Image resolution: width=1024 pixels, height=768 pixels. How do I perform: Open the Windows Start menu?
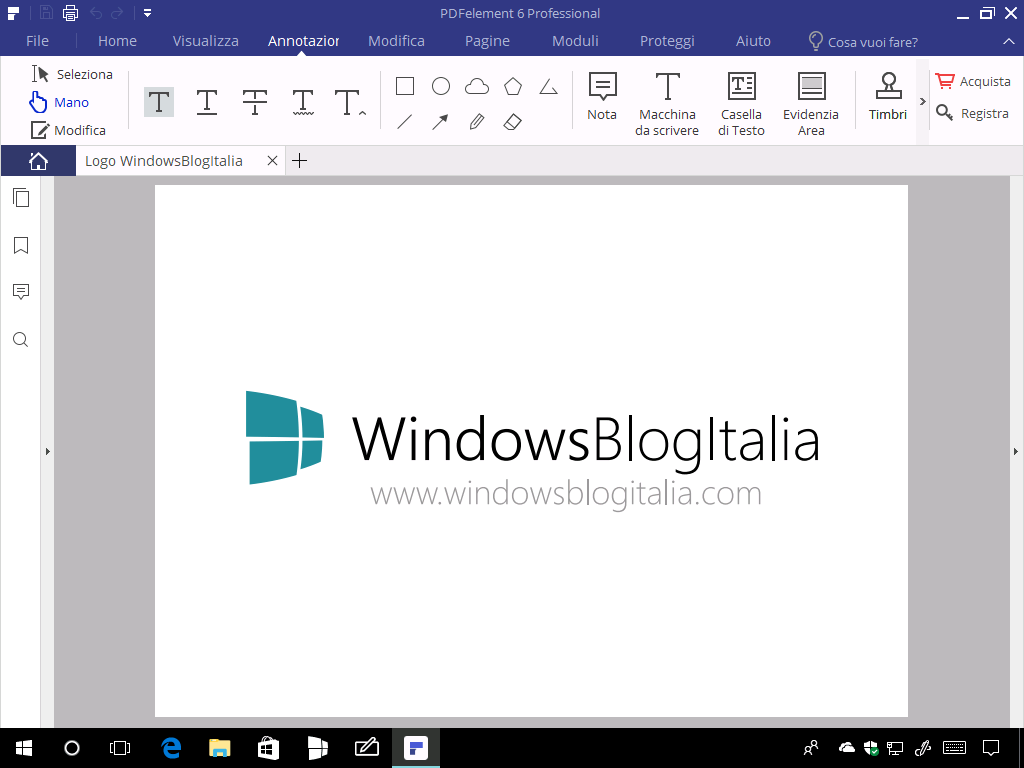pyautogui.click(x=24, y=748)
